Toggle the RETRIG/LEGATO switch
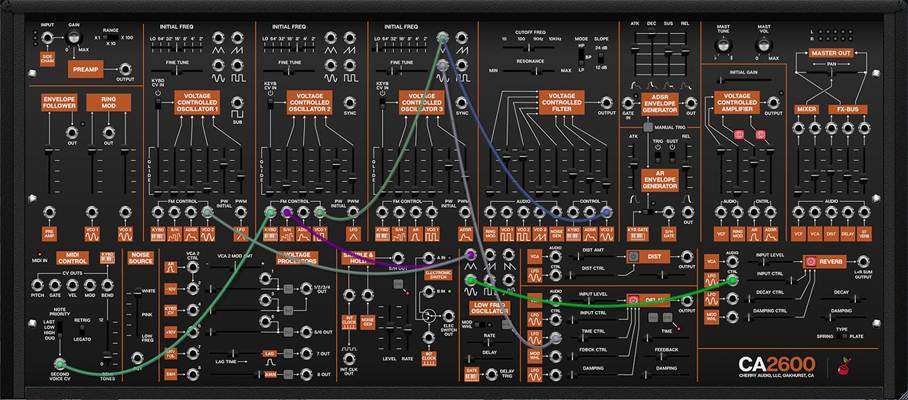This screenshot has height=400, width=908. click(x=81, y=328)
